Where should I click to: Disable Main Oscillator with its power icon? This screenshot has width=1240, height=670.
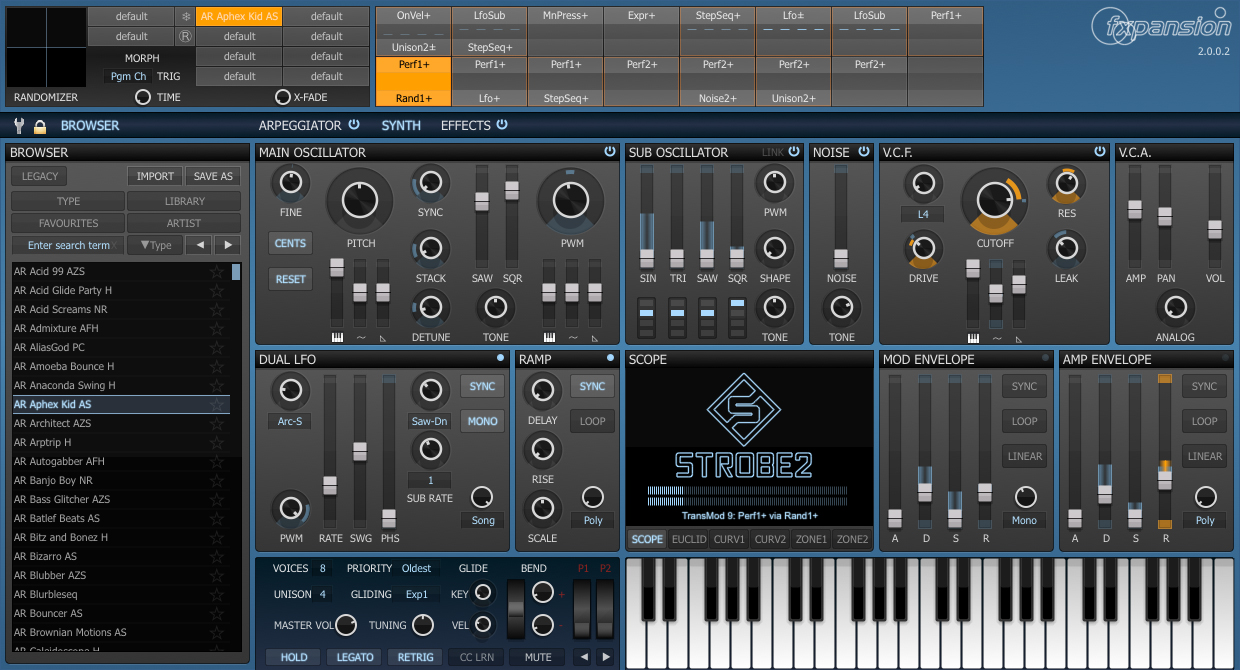pos(610,152)
